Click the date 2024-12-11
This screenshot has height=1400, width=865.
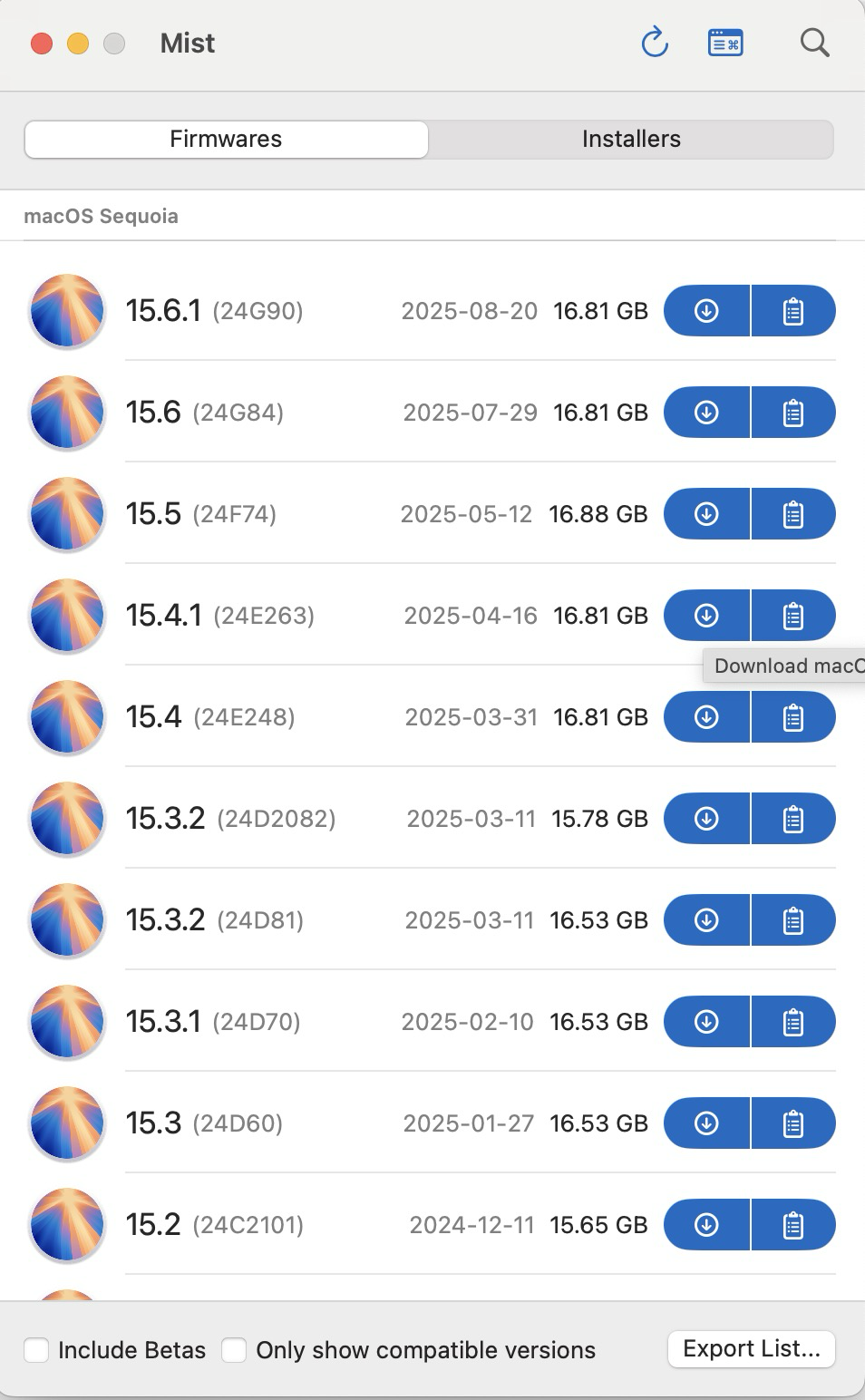pos(471,1225)
